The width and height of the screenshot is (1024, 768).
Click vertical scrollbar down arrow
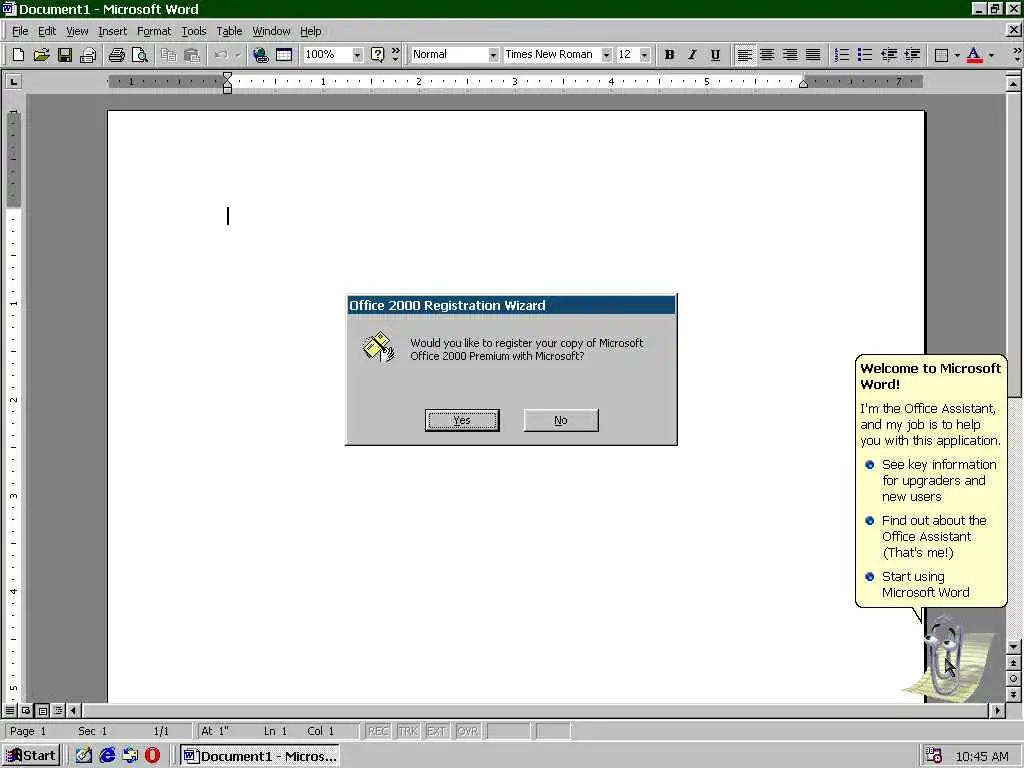pos(1013,647)
